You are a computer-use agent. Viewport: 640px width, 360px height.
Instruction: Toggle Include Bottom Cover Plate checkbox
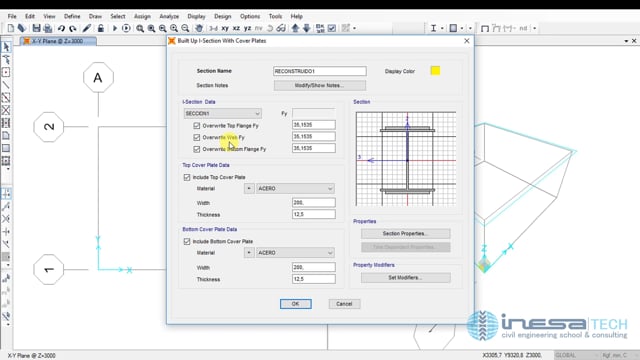[x=187, y=241]
